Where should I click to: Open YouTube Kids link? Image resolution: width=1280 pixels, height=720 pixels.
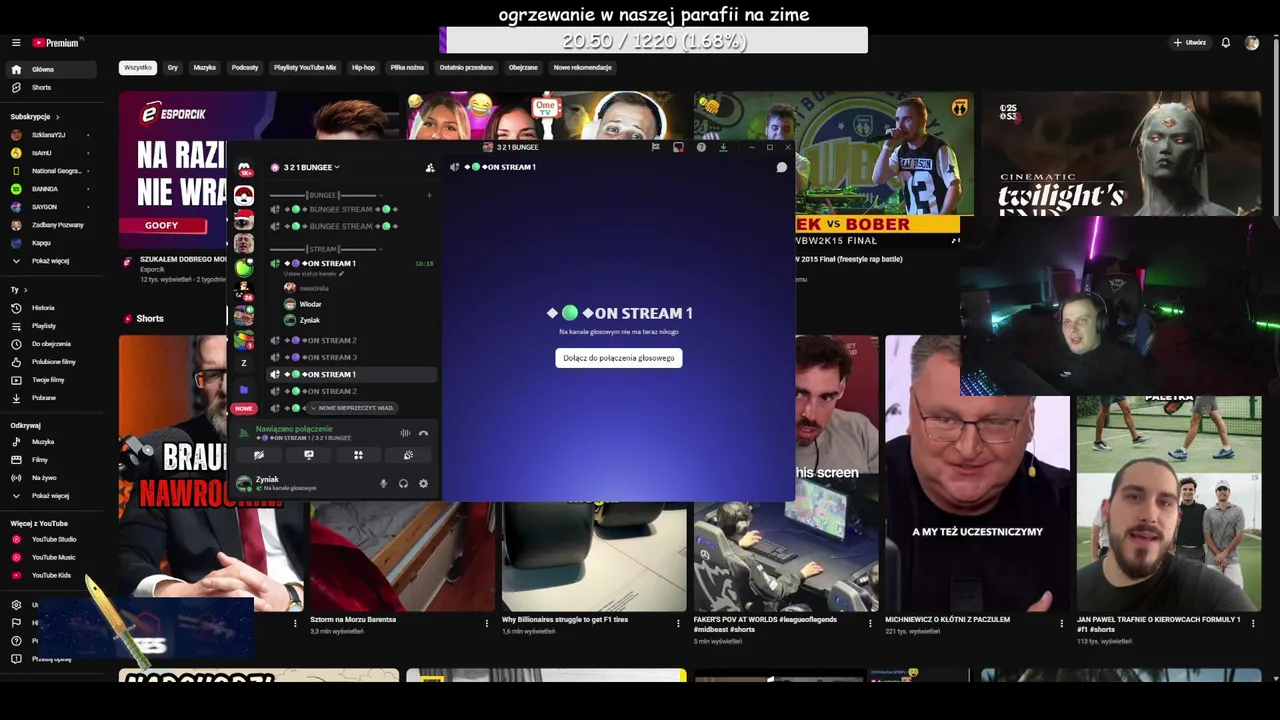point(52,576)
